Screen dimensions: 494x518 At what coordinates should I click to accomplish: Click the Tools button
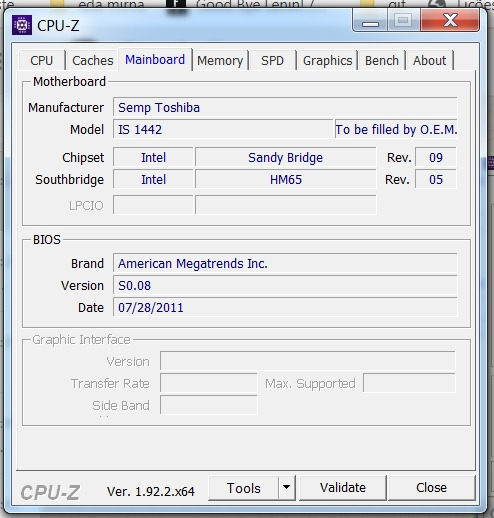point(243,488)
